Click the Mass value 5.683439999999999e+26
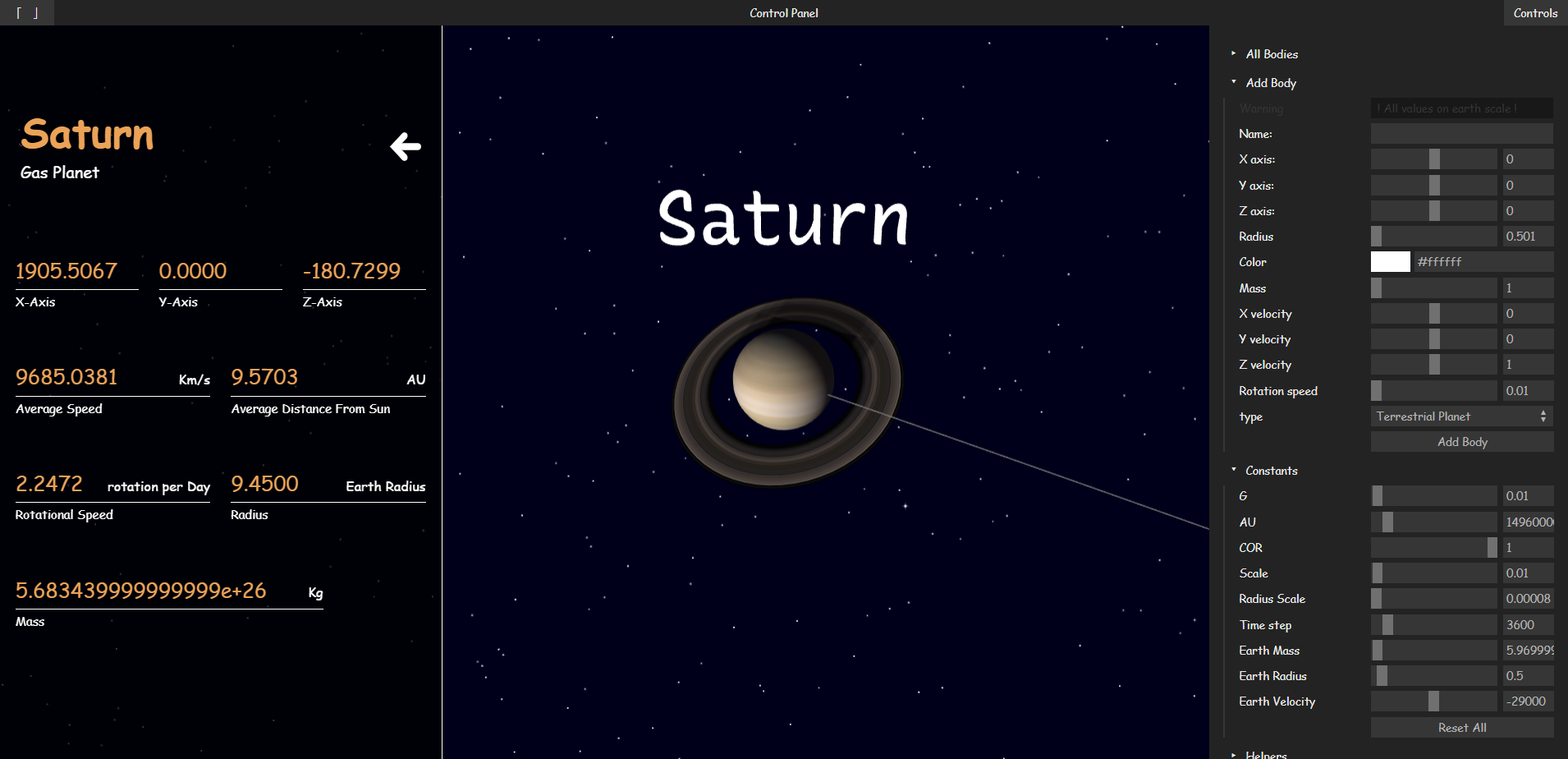 pos(141,591)
